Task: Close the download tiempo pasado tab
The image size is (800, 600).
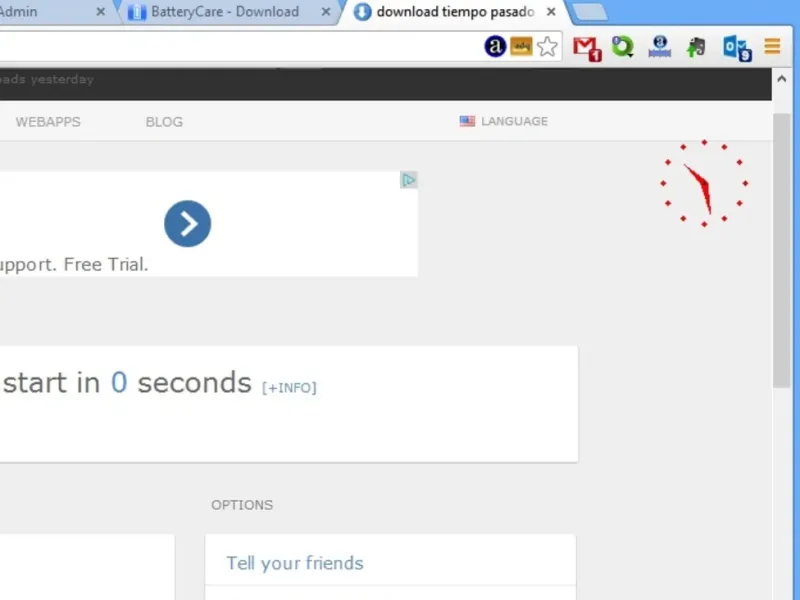Action: (551, 12)
